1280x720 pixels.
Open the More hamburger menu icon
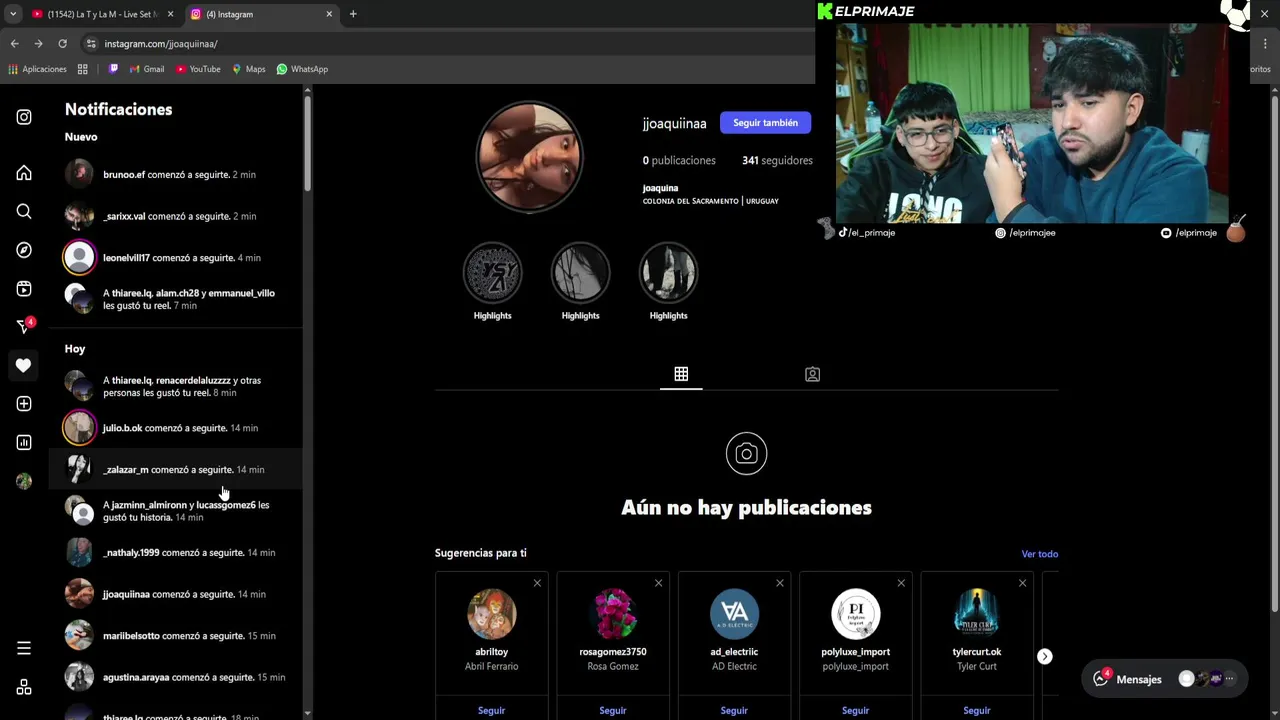pos(24,648)
